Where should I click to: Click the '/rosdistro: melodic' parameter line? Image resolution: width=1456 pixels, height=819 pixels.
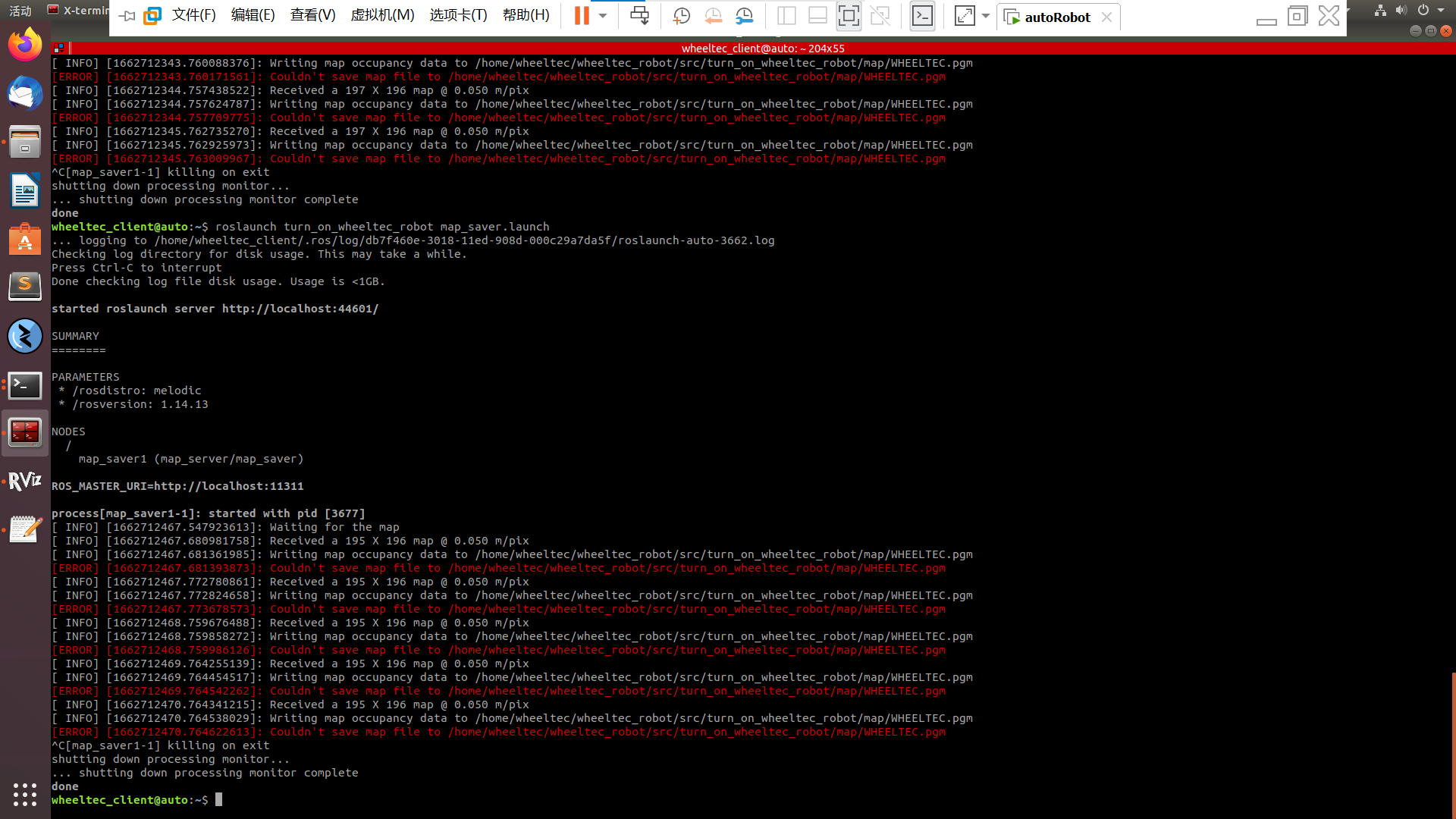(130, 391)
